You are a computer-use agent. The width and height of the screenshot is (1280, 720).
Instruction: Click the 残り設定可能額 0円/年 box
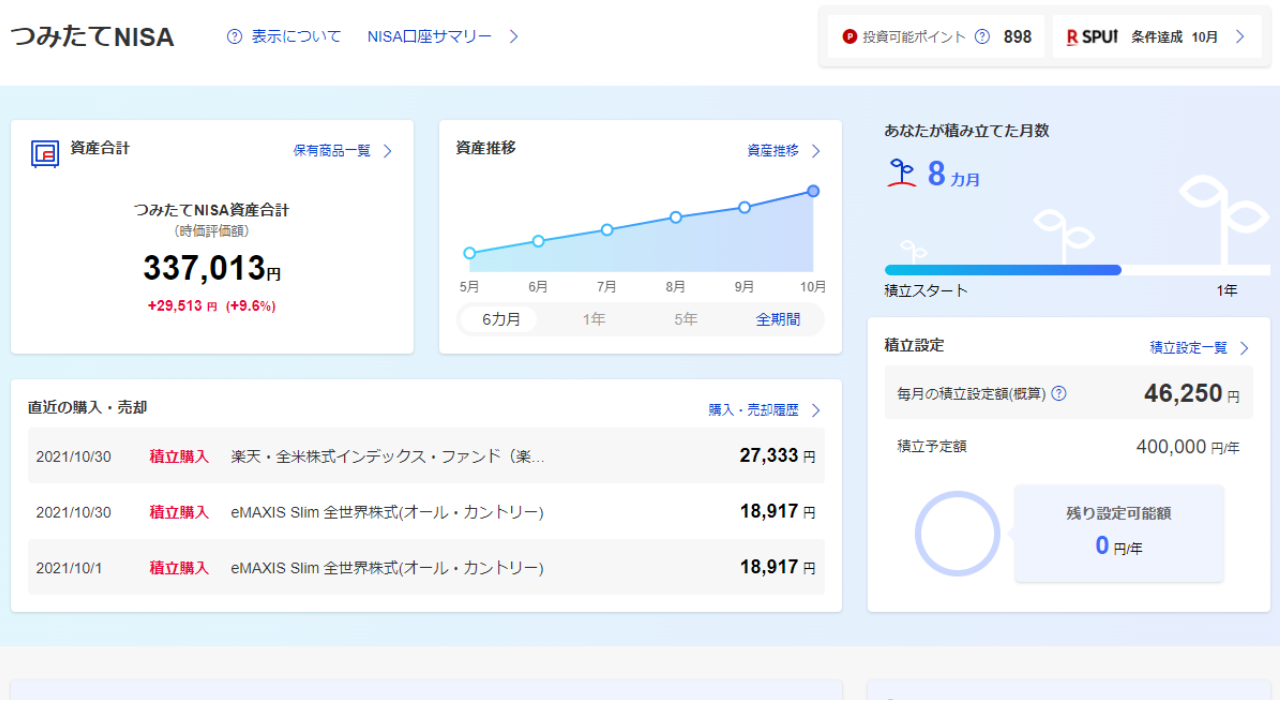[x=1119, y=533]
